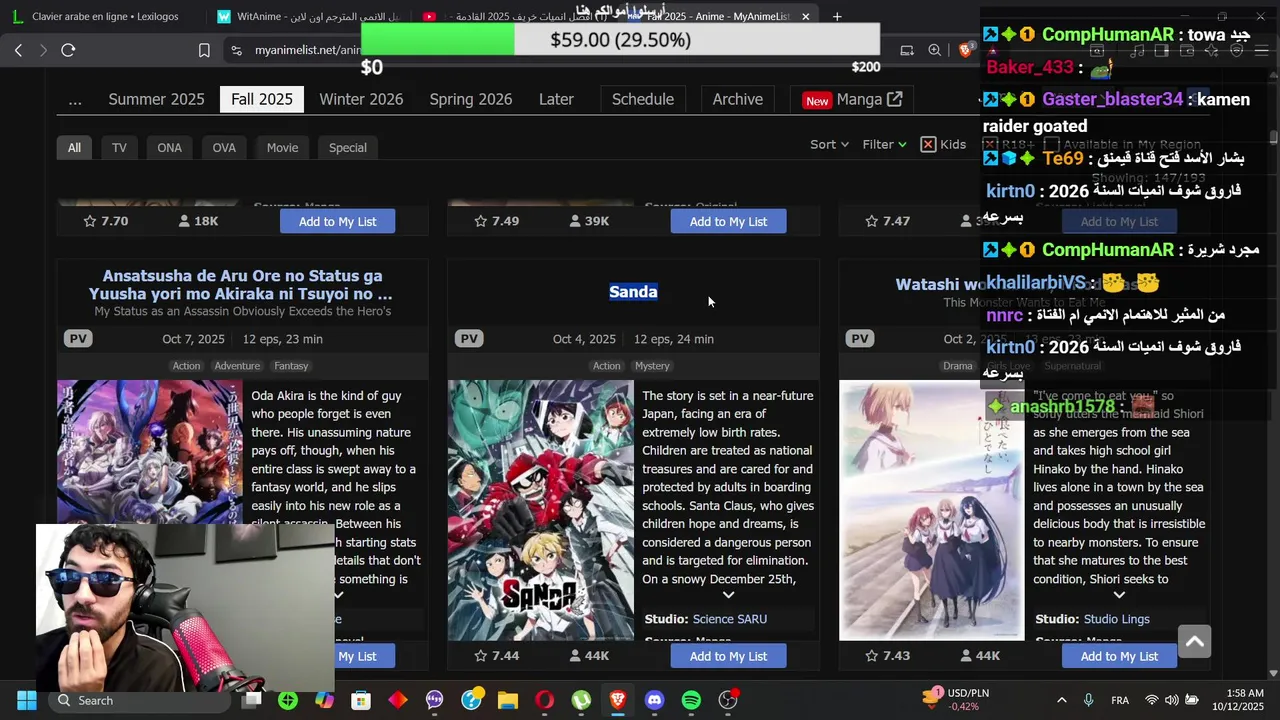Open the Sort dropdown
This screenshot has height=720, width=1280.
(829, 144)
